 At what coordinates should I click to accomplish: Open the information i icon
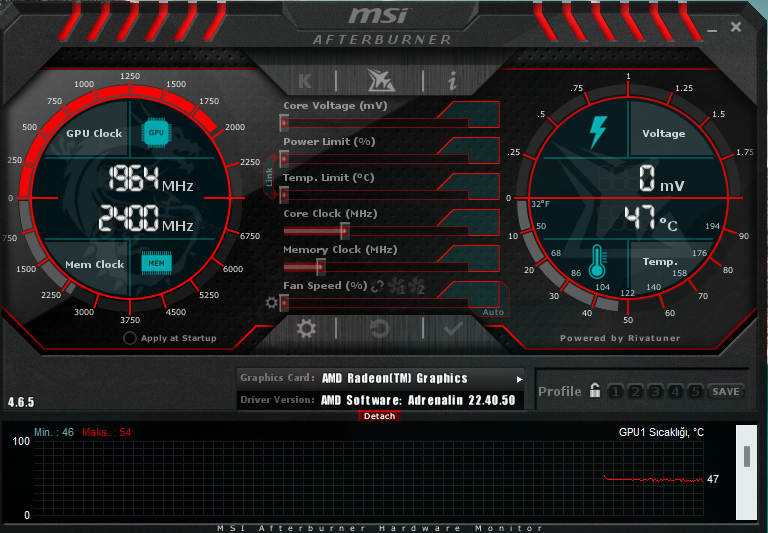[x=452, y=81]
